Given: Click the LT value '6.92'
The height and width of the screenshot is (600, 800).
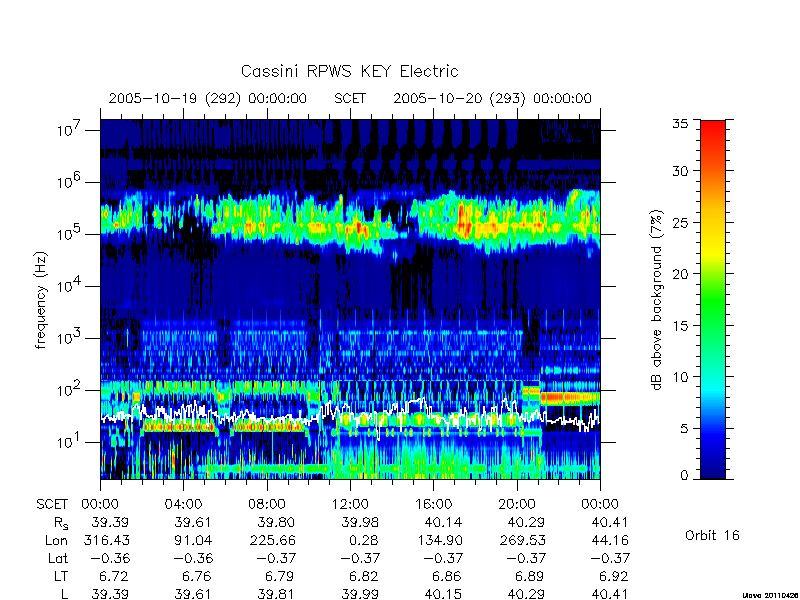Looking at the screenshot, I should click(613, 577).
